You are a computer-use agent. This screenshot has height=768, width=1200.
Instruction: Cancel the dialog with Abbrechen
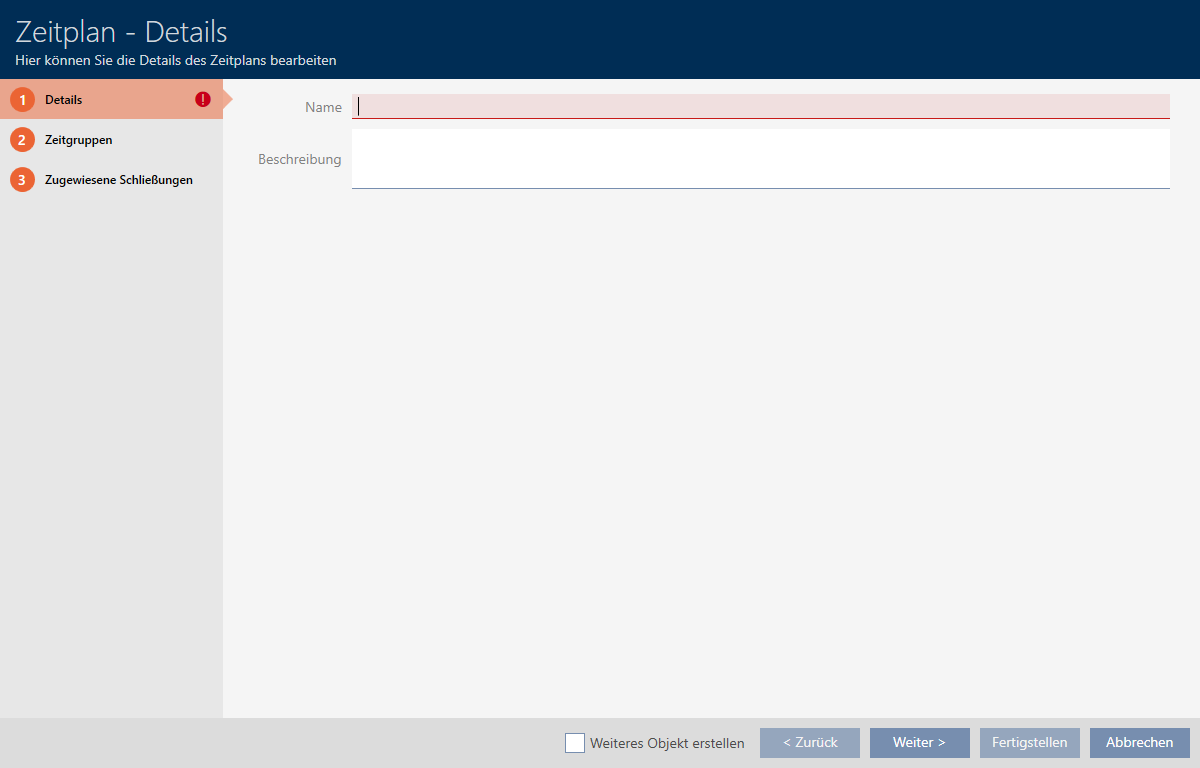(1139, 743)
